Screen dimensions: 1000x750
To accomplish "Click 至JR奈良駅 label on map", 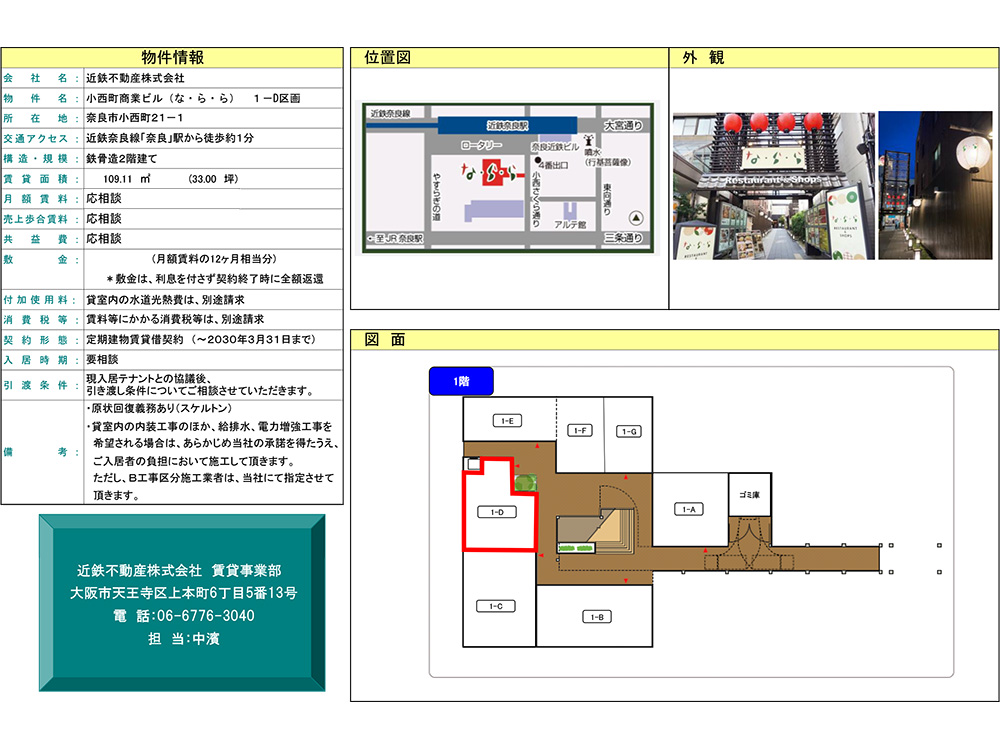I will pyautogui.click(x=395, y=239).
